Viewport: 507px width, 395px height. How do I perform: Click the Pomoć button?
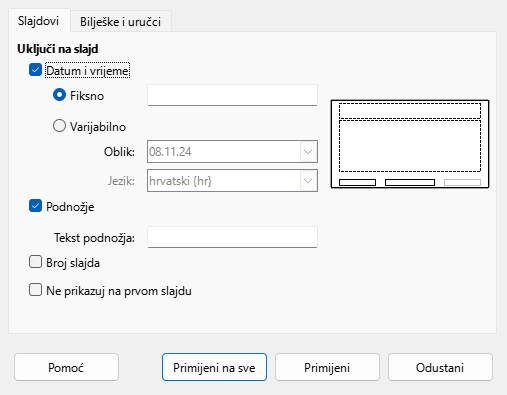tap(66, 367)
